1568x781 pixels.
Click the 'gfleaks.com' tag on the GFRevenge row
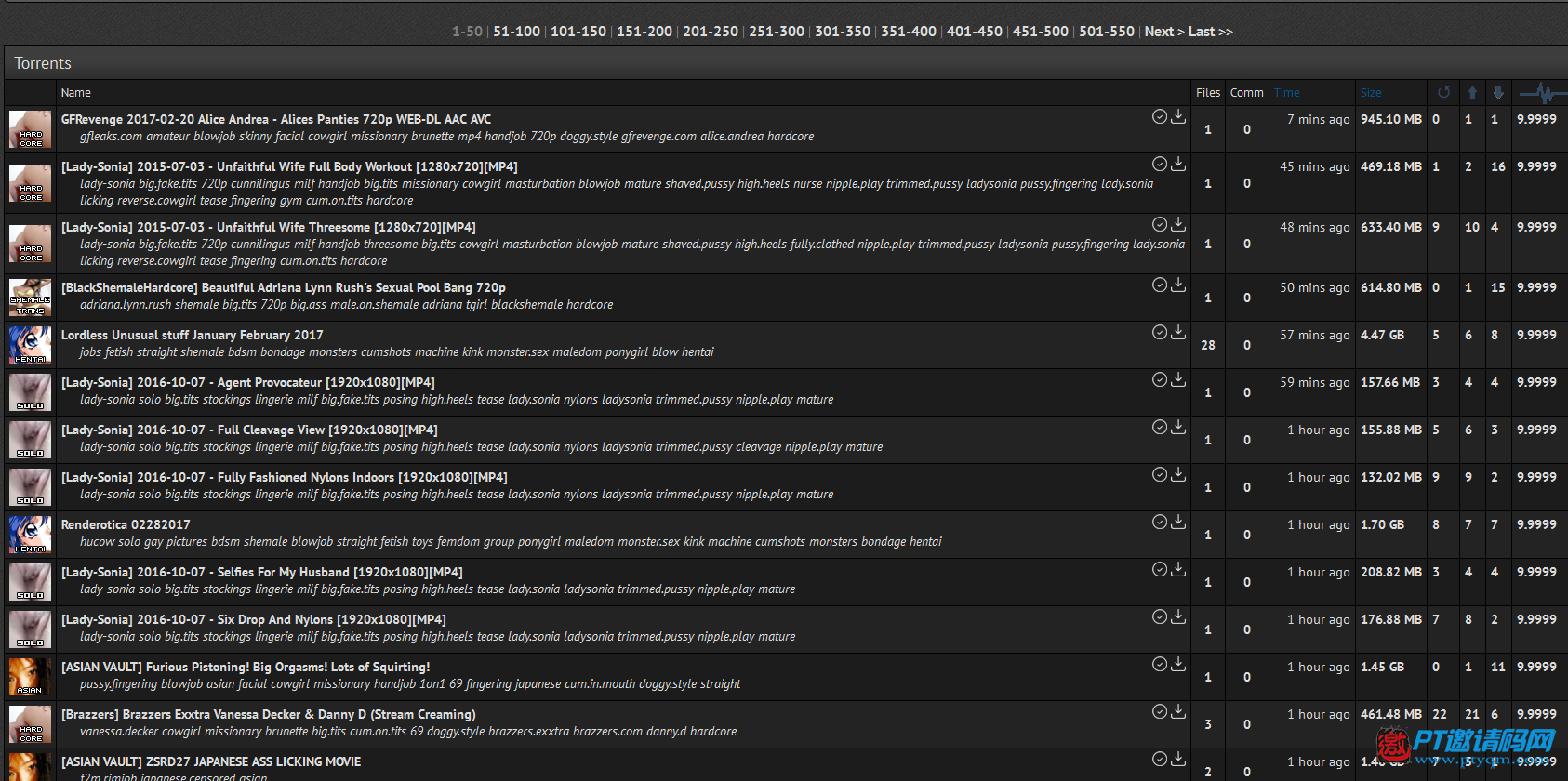[x=112, y=137]
